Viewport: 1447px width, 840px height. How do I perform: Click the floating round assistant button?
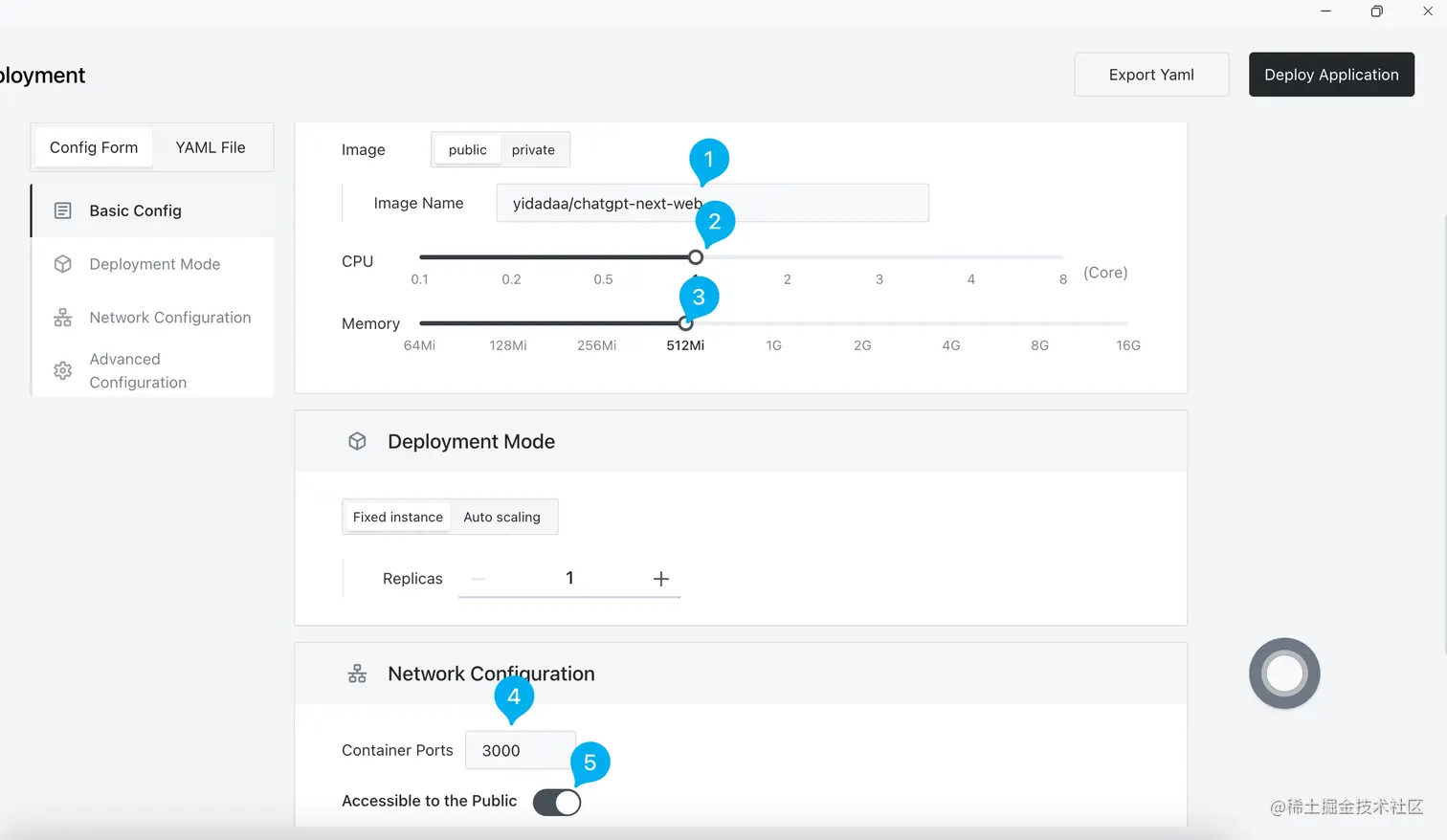click(x=1284, y=674)
